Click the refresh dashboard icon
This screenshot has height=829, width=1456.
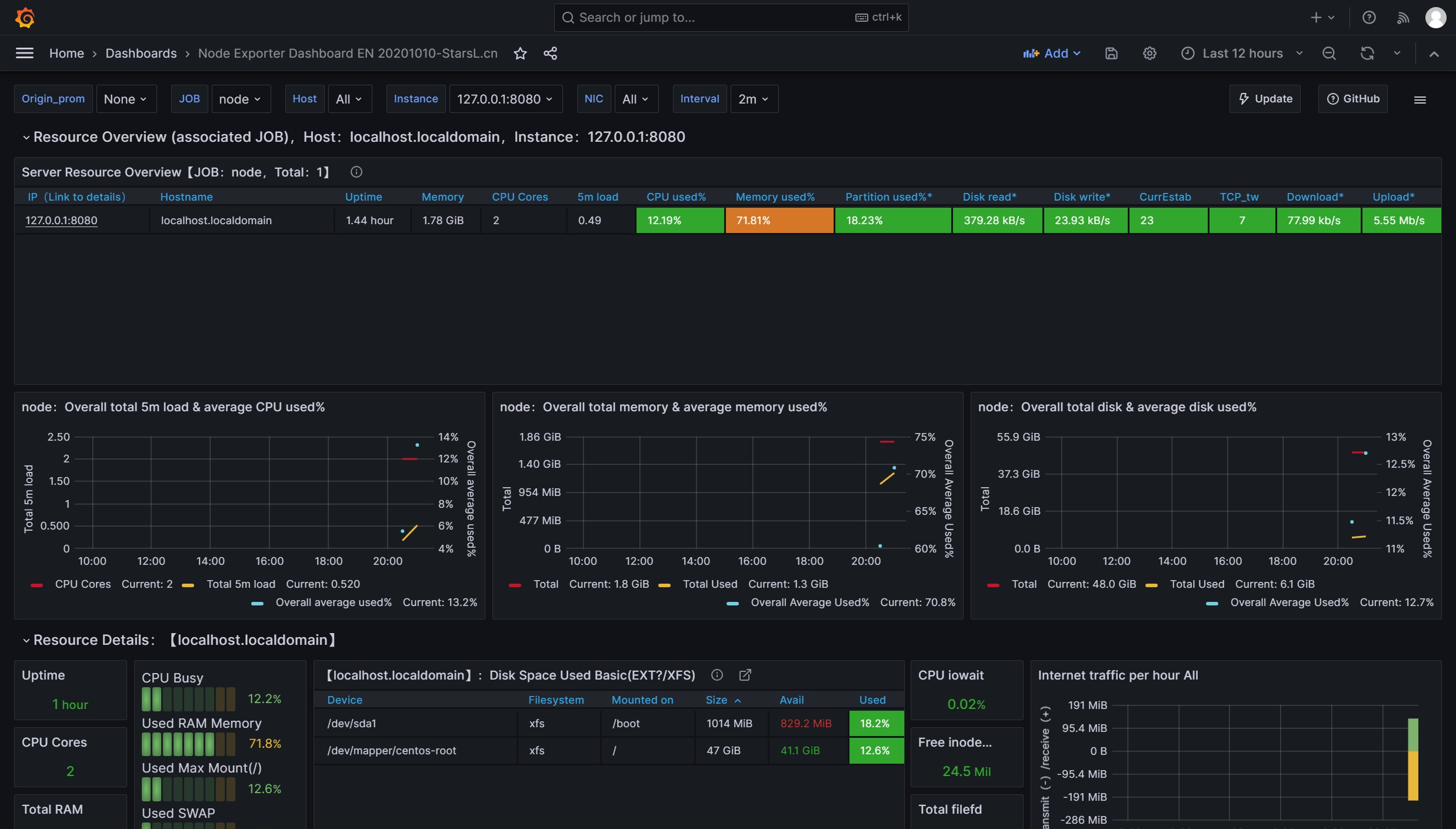1367,54
